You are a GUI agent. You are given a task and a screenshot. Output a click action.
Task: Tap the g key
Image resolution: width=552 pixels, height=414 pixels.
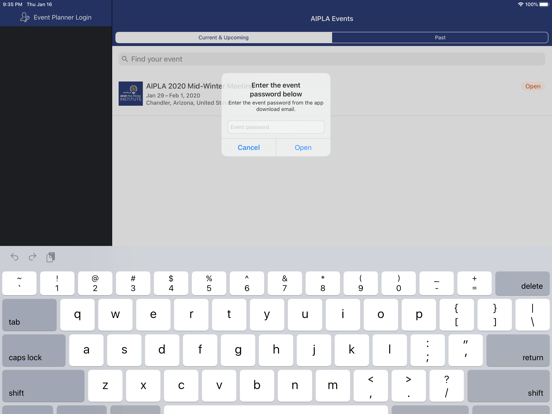tap(238, 350)
